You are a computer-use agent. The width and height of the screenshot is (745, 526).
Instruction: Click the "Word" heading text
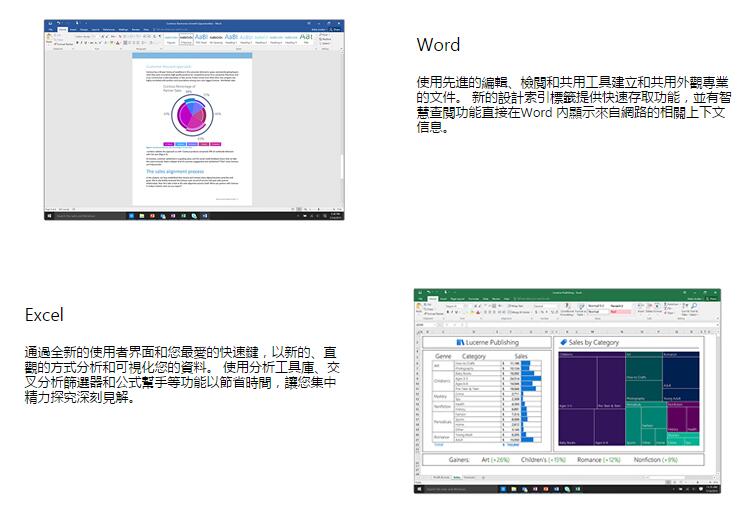(x=438, y=45)
